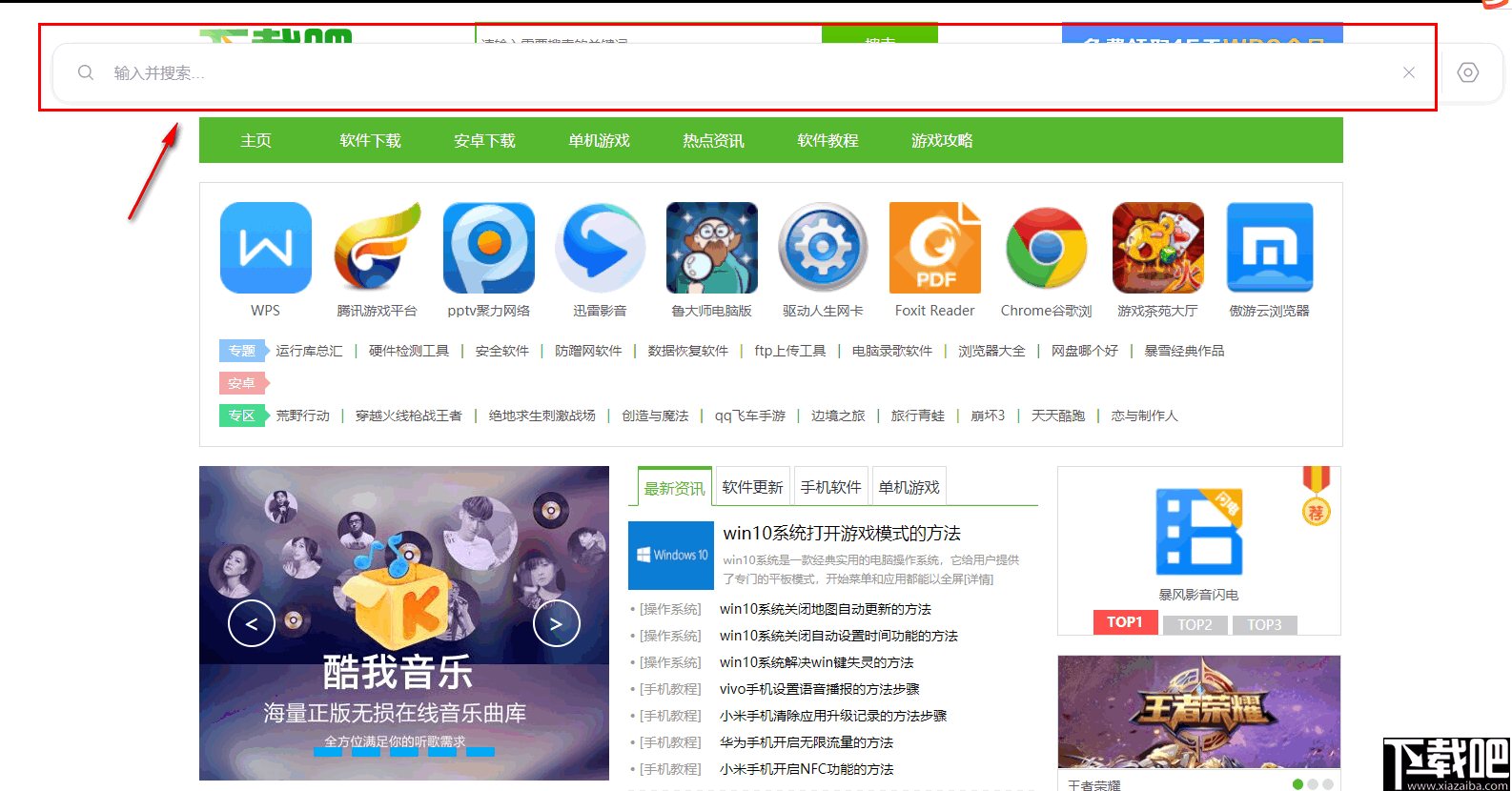
Task: Open the WPS app icon
Action: tap(266, 248)
